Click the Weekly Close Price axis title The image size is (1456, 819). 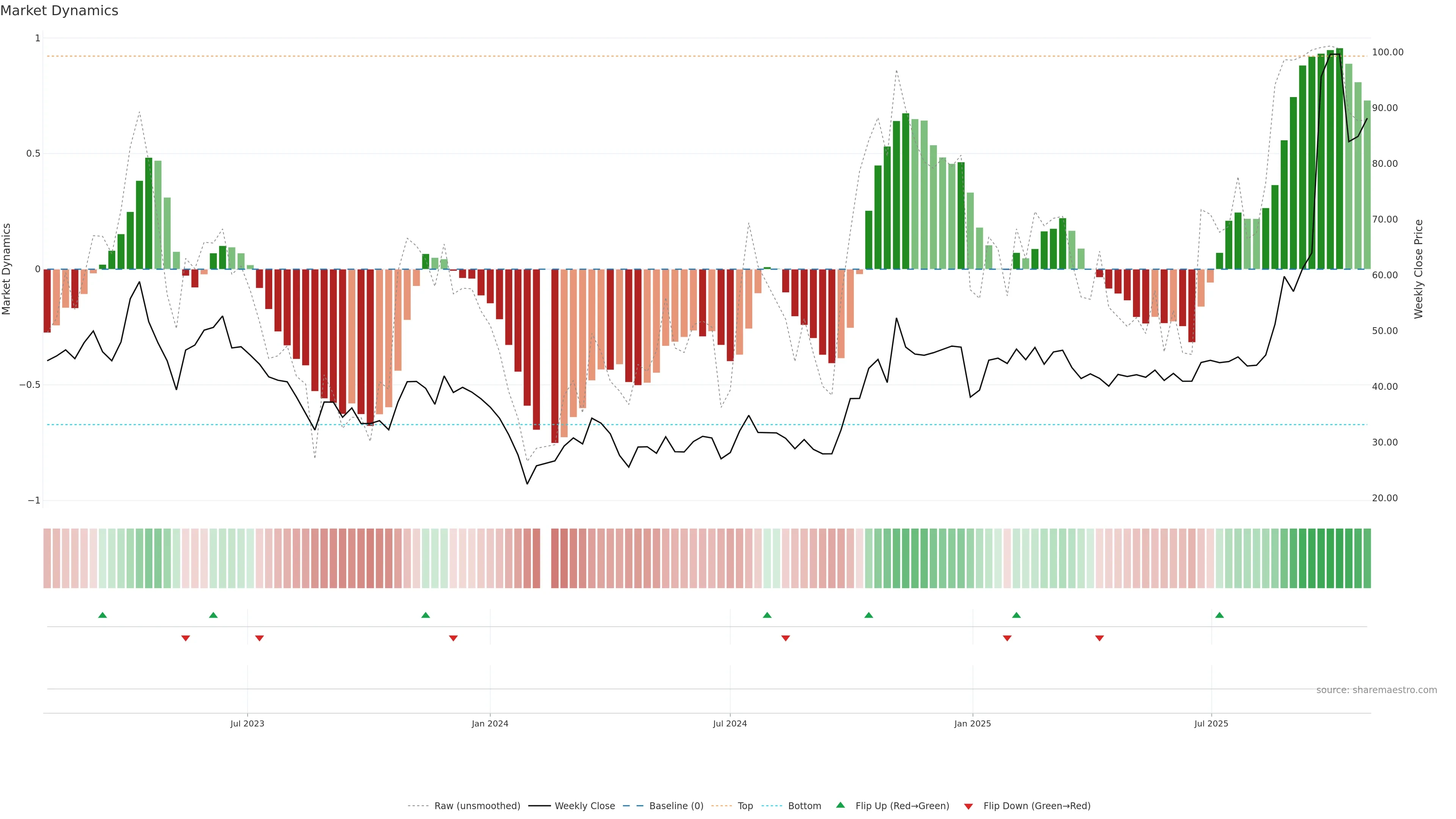[1418, 269]
